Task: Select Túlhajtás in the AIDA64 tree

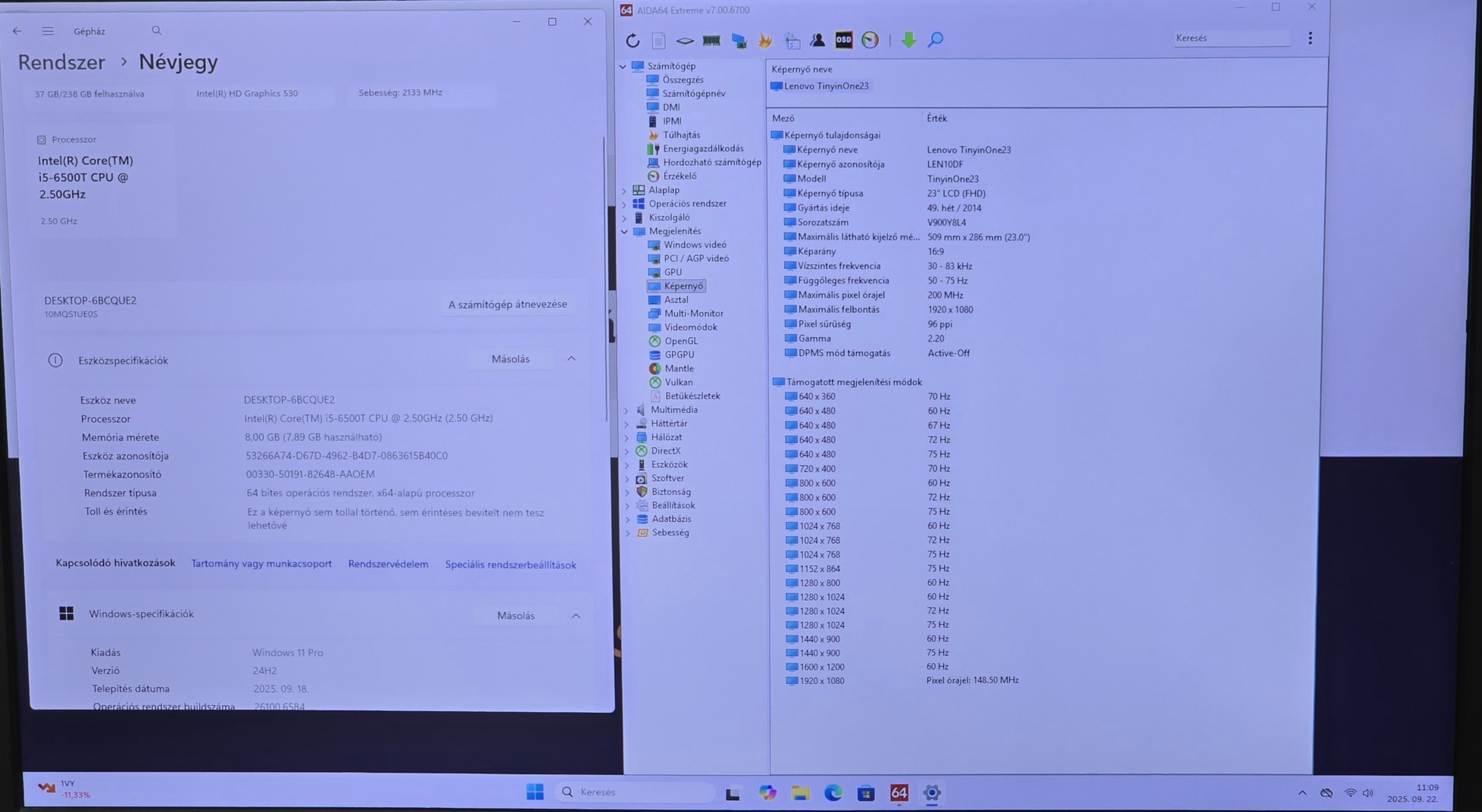Action: [681, 135]
